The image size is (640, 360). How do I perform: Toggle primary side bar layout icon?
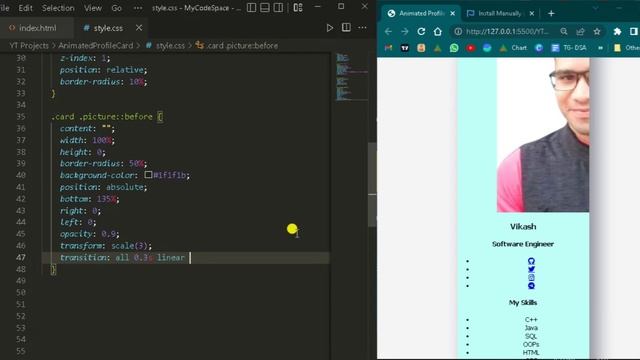[x=251, y=7]
